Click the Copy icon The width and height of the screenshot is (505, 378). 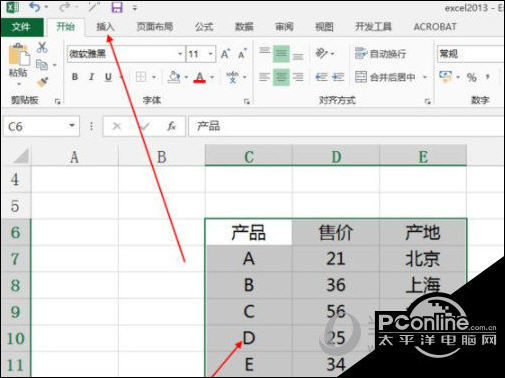click(x=42, y=65)
